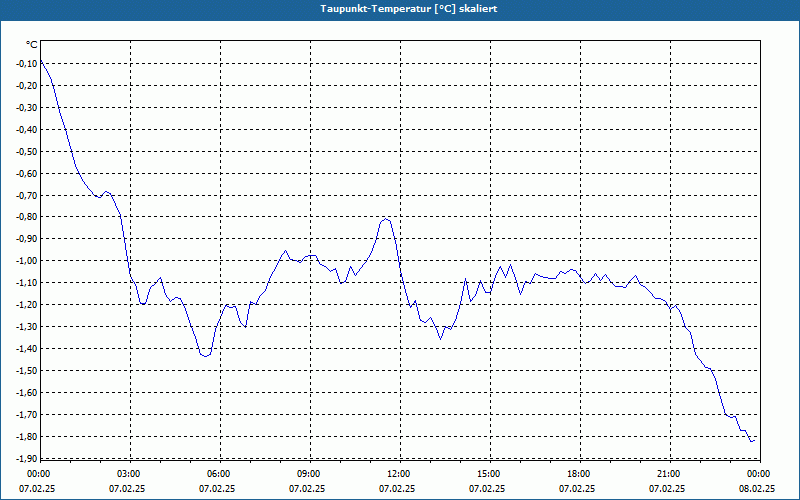Select the -0,10 y-axis tick label

coord(27,64)
